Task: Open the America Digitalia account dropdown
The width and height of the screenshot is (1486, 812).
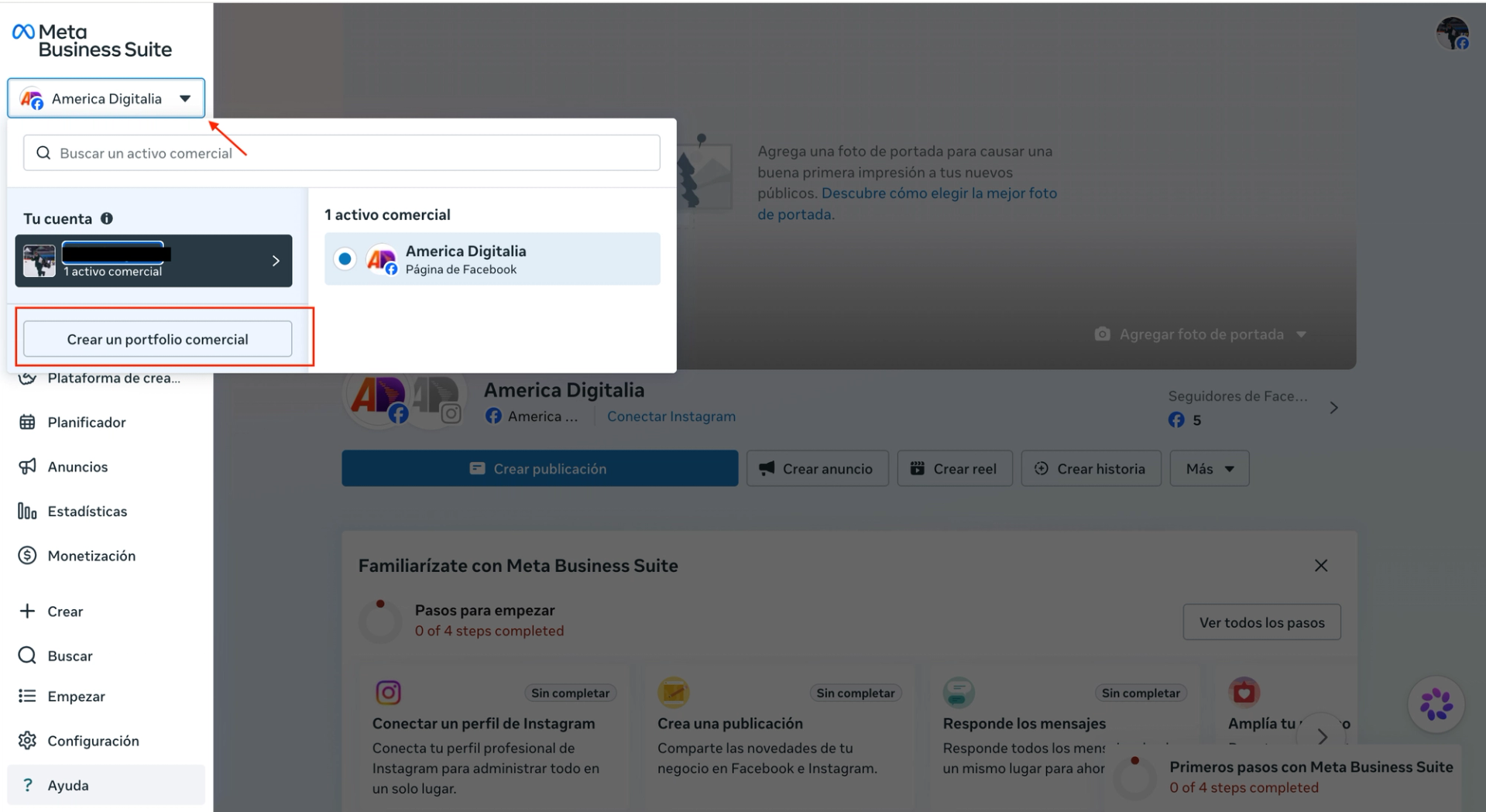Action: pos(106,98)
